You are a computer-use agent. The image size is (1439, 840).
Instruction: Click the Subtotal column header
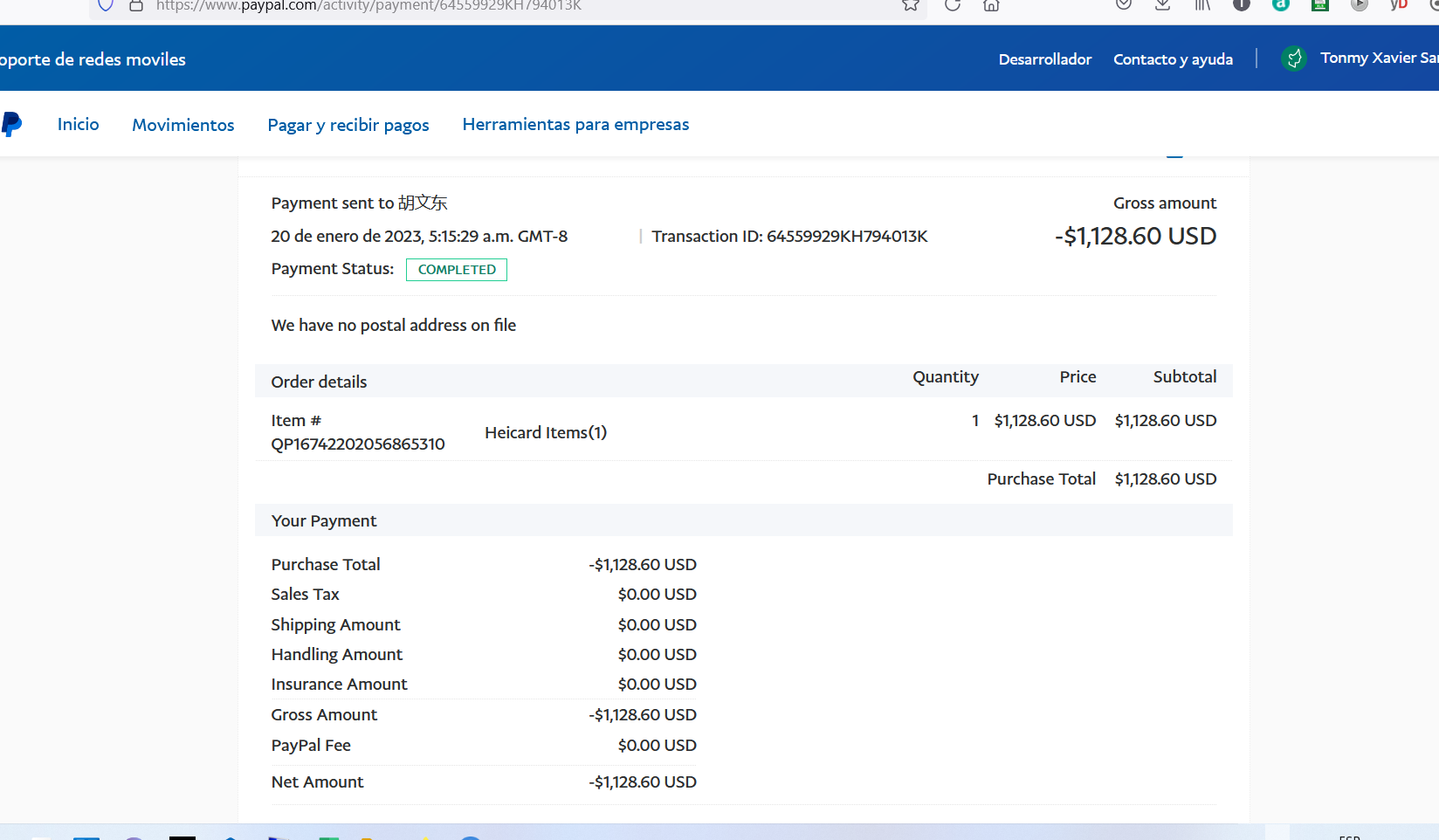pos(1185,376)
